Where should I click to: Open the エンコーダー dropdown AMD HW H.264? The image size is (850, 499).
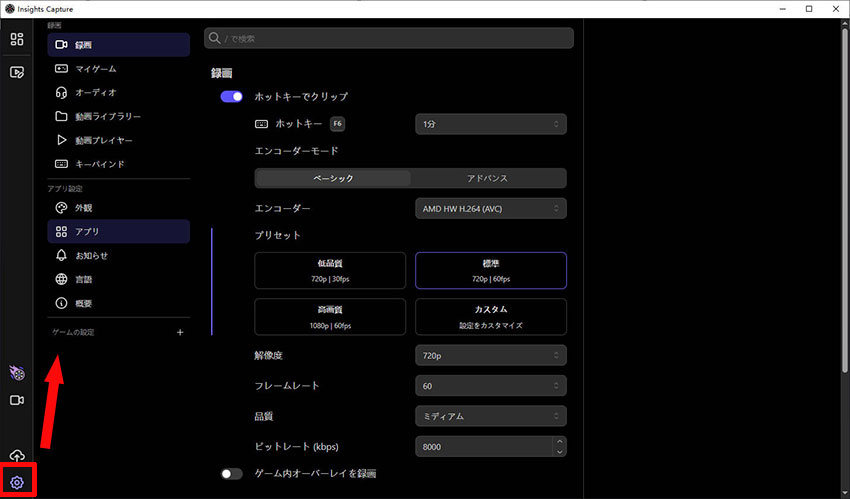coord(490,208)
